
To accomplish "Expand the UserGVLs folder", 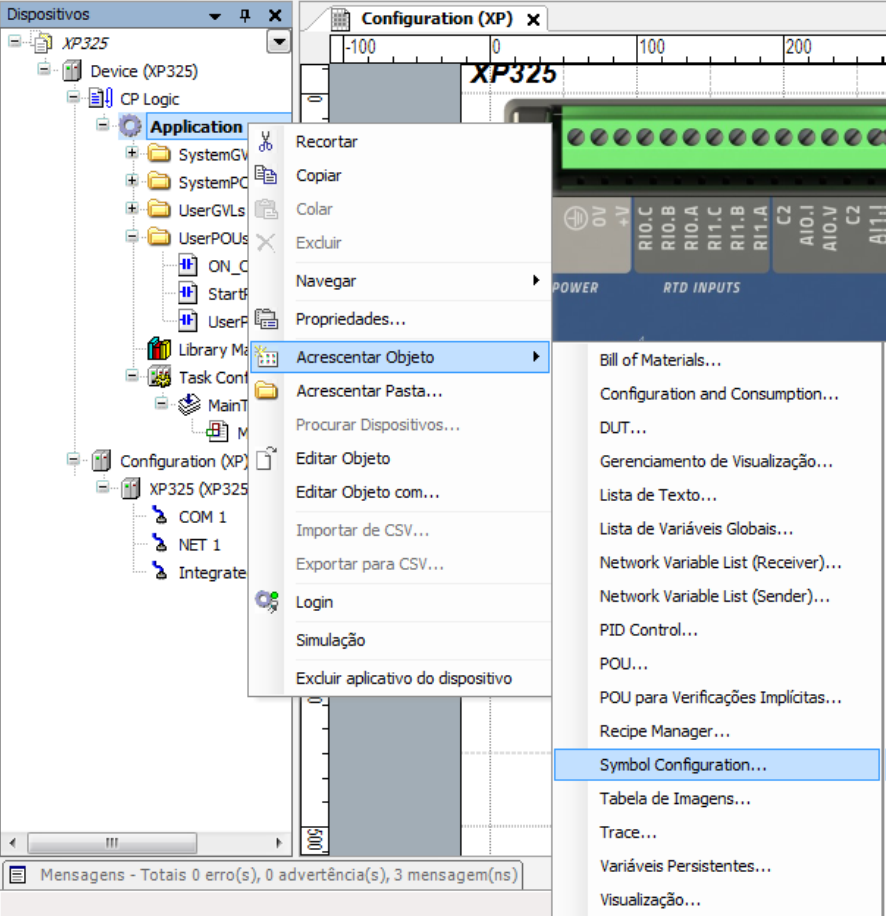I will (132, 209).
